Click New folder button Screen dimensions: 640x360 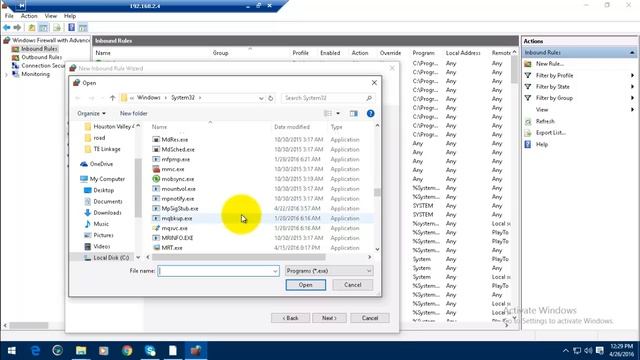click(133, 113)
